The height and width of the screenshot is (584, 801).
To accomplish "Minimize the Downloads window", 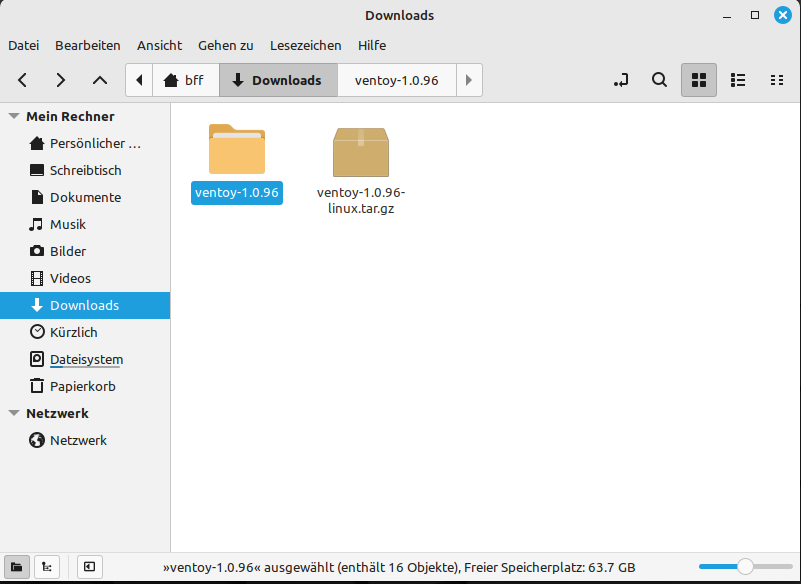I will click(x=727, y=16).
